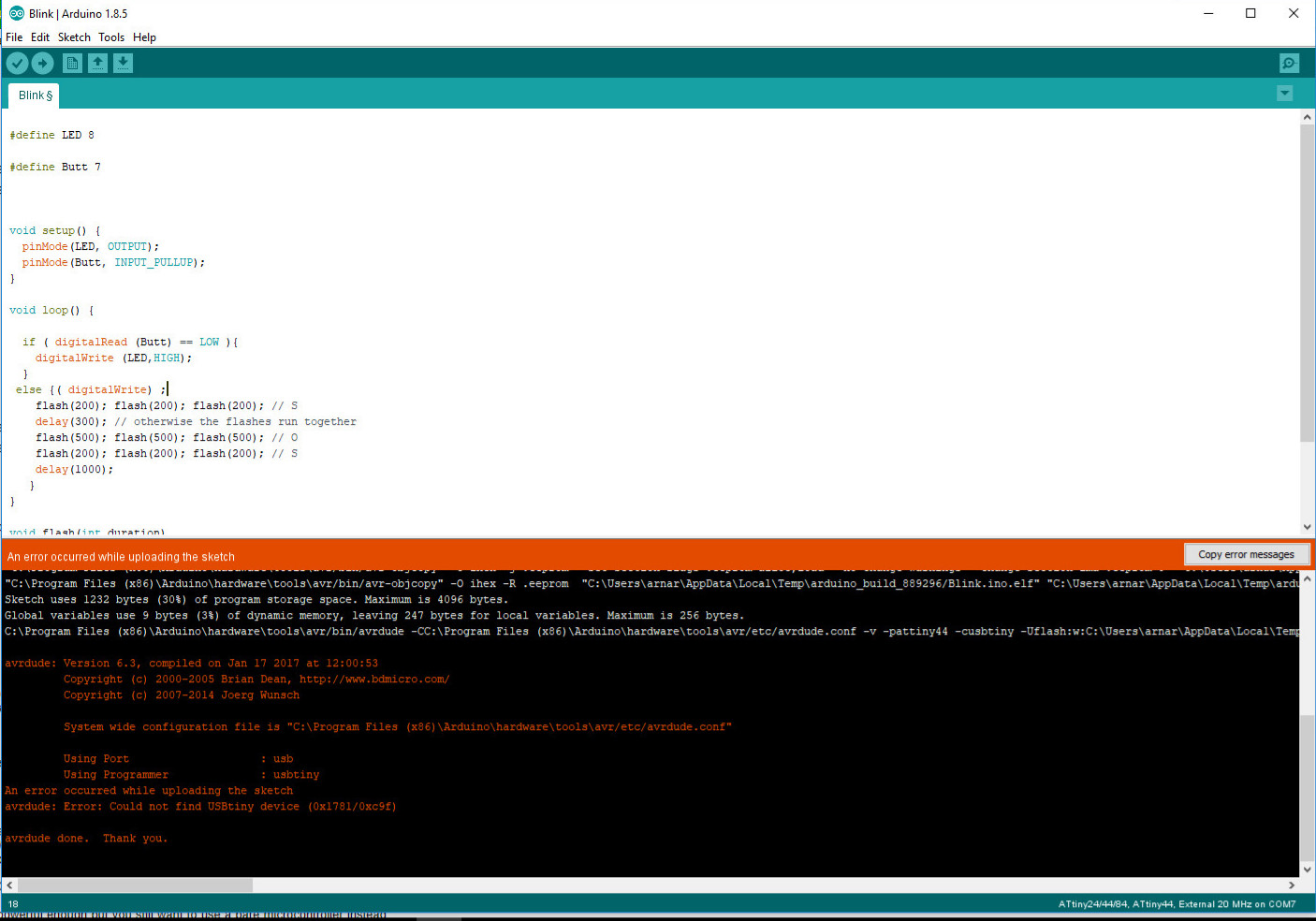Click the ATtiny board info in footer
Image resolution: width=1316 pixels, height=921 pixels.
click(1177, 904)
